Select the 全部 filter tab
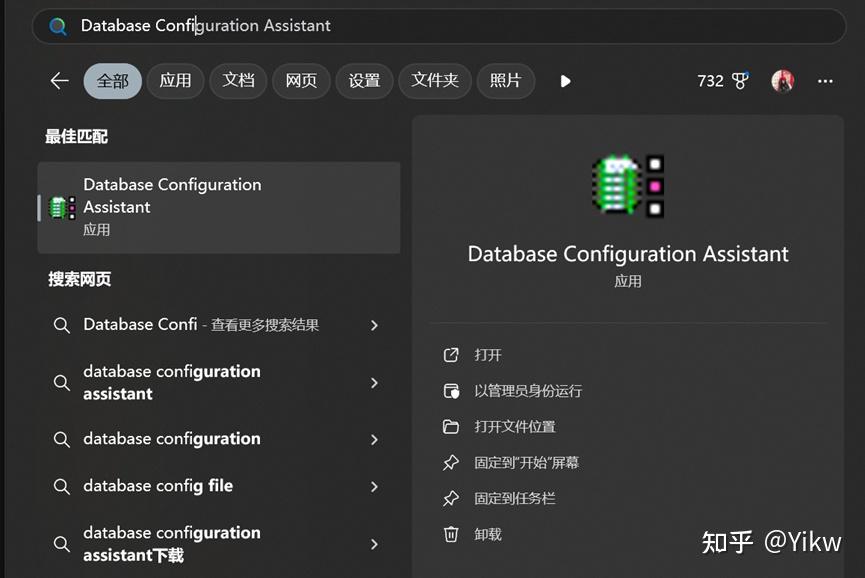Viewport: 865px width, 578px height. pos(113,81)
